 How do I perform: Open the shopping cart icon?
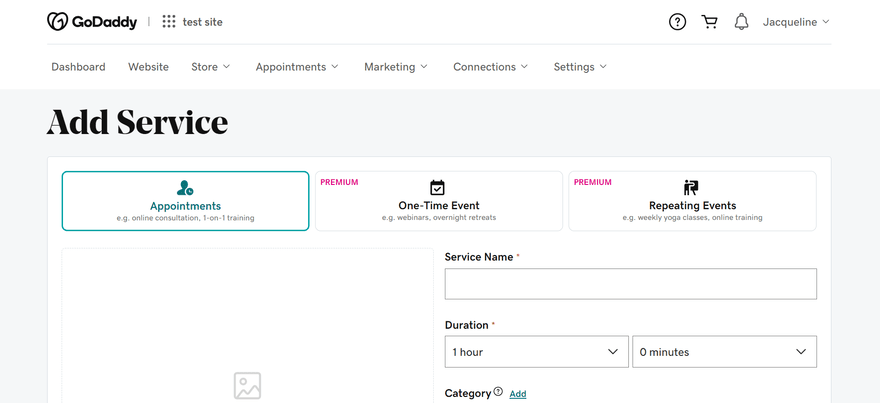pyautogui.click(x=709, y=22)
